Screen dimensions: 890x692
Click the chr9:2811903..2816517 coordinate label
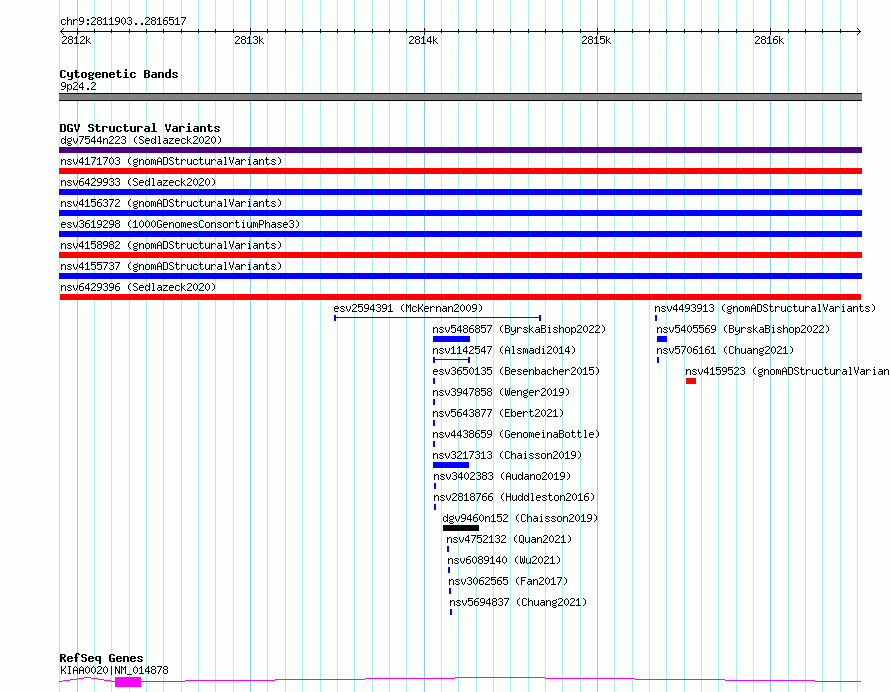coord(123,21)
